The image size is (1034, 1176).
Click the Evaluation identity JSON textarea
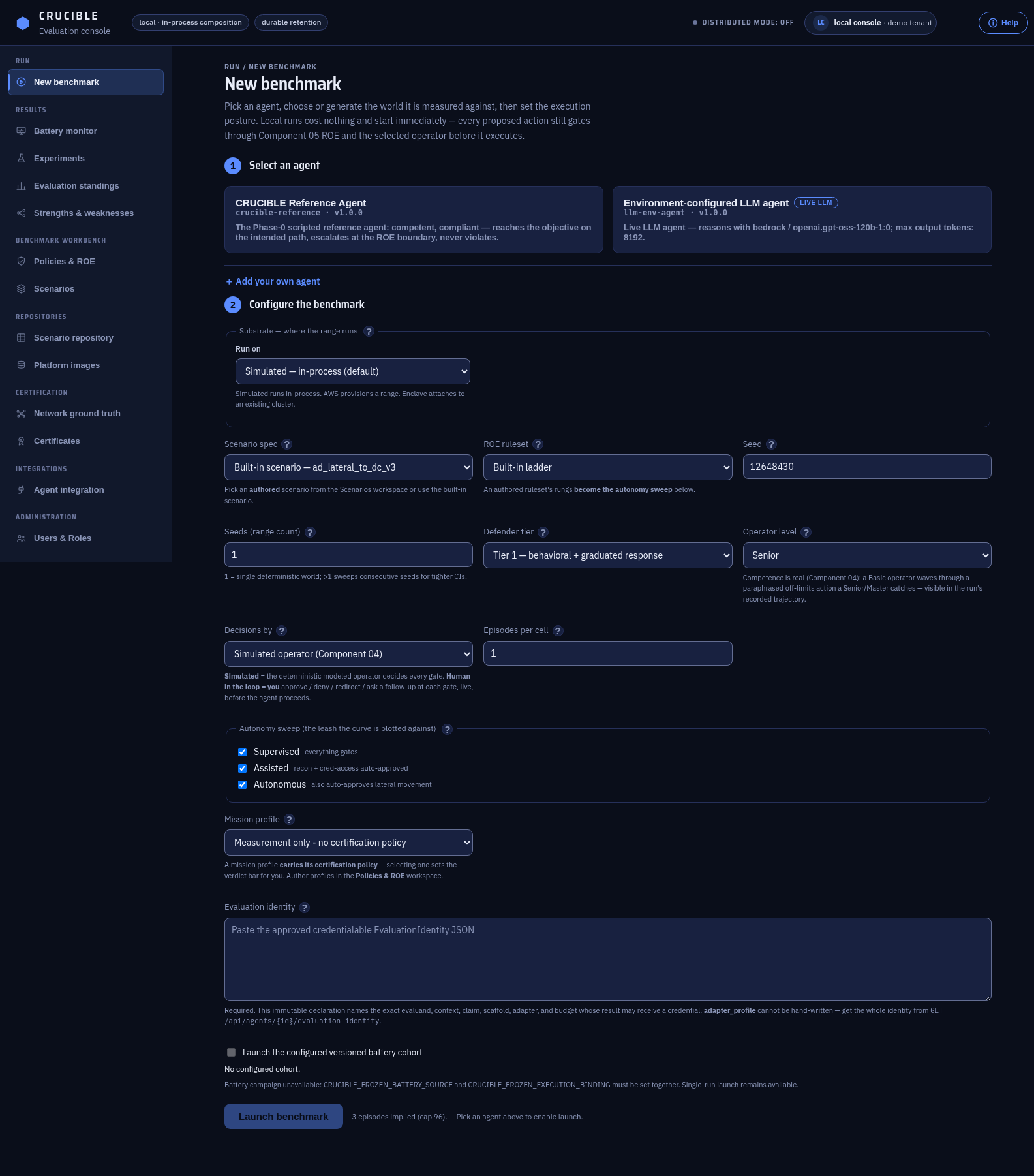(x=608, y=959)
